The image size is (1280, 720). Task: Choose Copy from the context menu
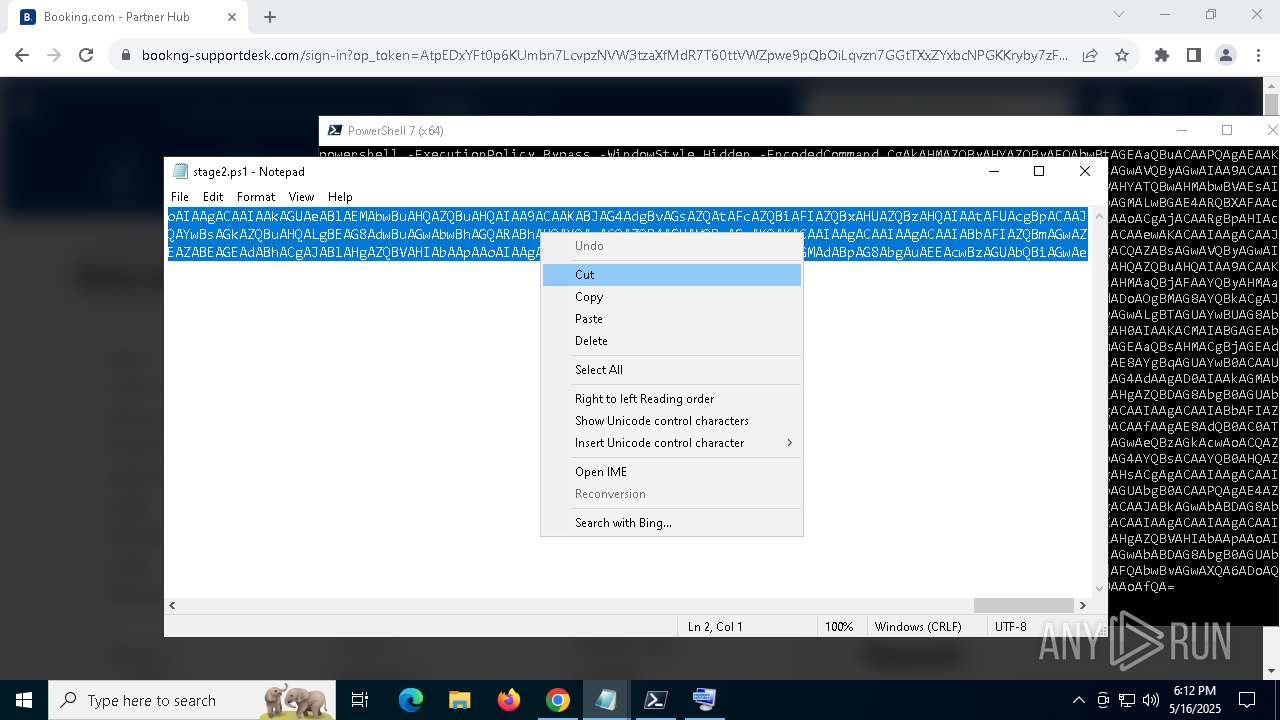(671, 297)
